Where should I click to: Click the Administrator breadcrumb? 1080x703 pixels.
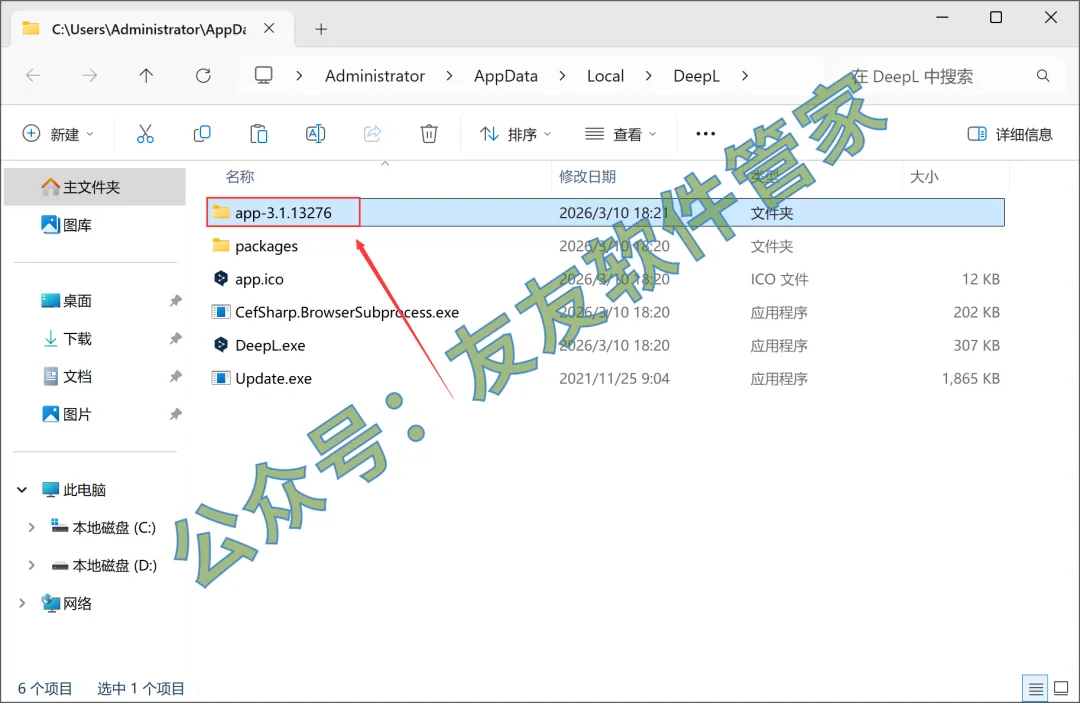pos(375,76)
